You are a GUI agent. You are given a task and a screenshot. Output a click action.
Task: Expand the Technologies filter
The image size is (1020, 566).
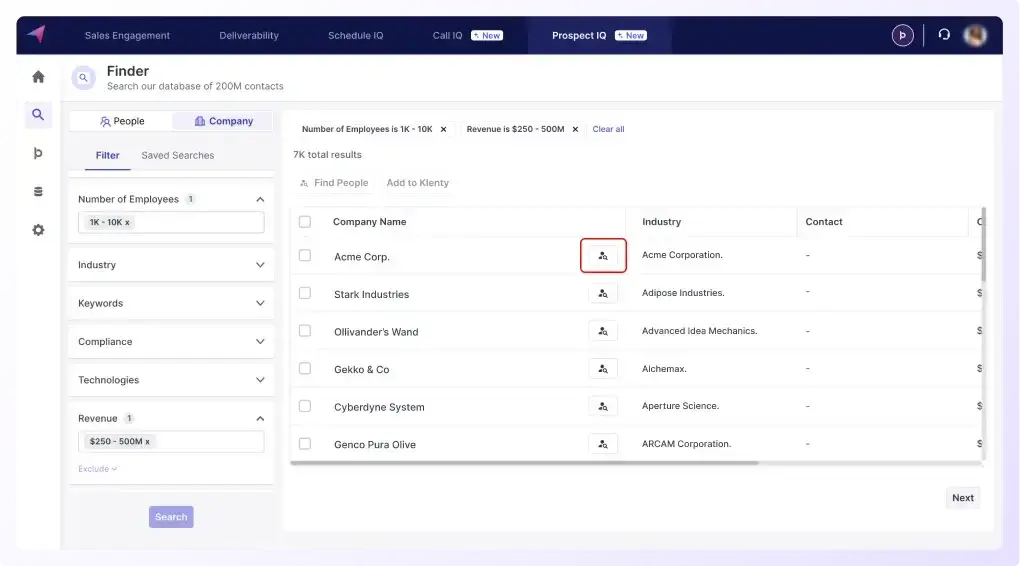tap(260, 380)
